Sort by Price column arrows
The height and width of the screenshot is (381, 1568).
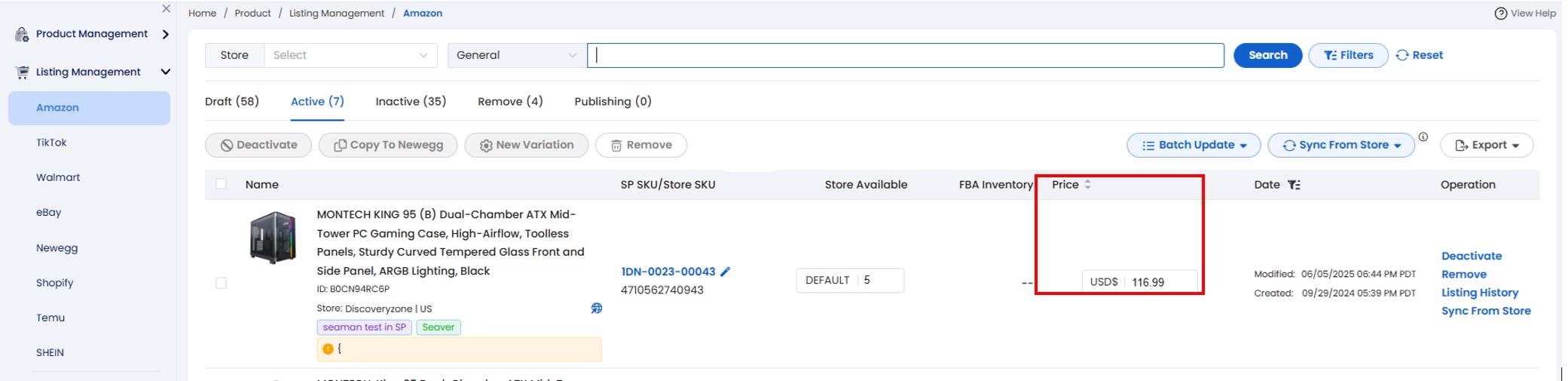coord(1087,184)
